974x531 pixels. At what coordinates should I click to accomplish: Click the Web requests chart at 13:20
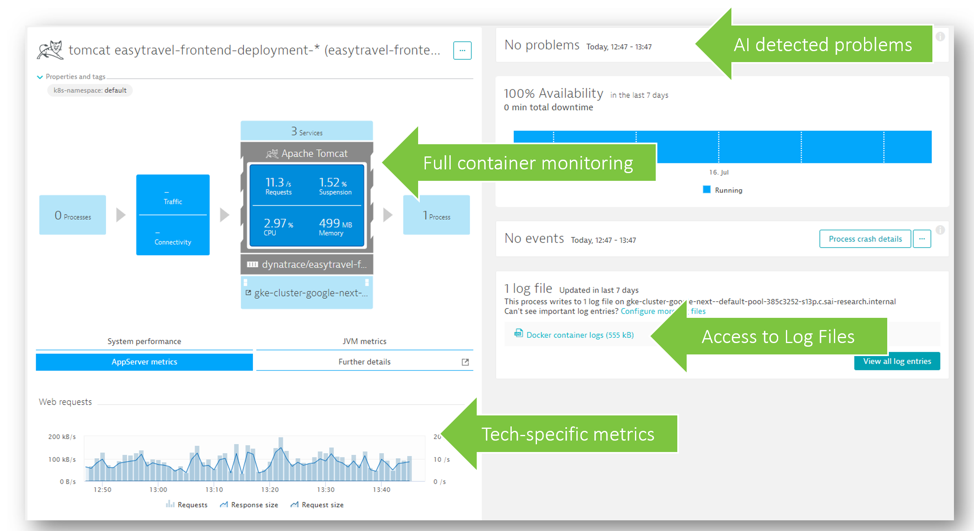270,460
